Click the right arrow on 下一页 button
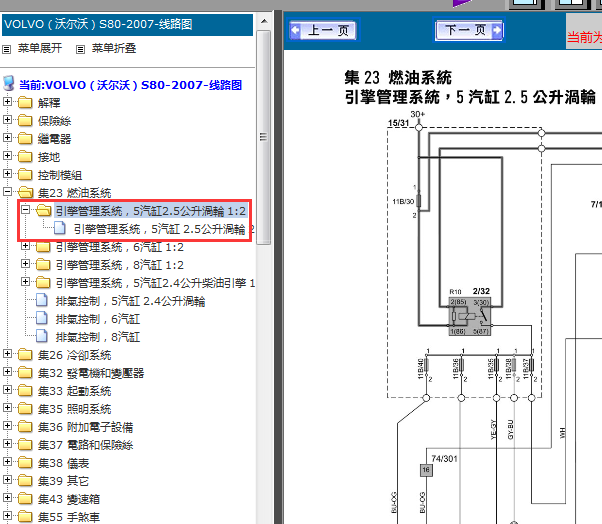 [496, 30]
